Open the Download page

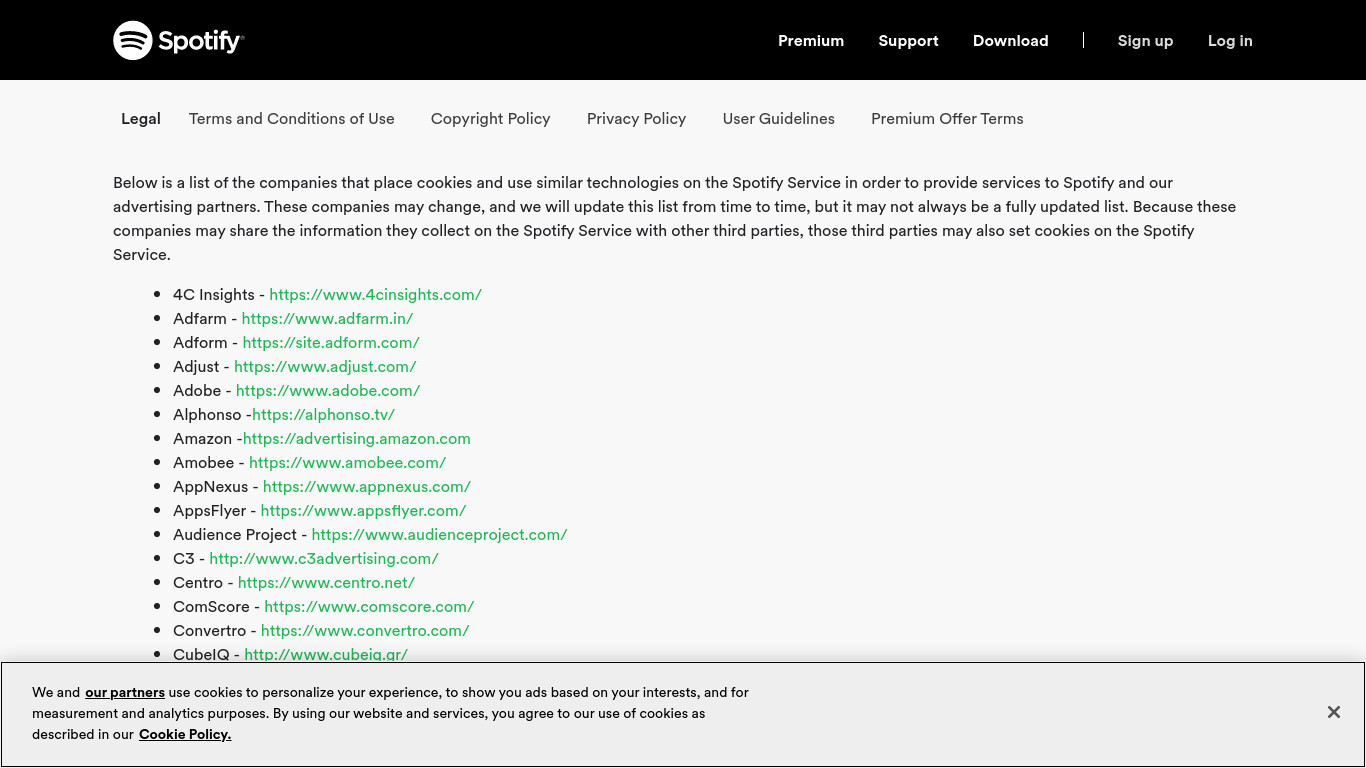pyautogui.click(x=1010, y=40)
